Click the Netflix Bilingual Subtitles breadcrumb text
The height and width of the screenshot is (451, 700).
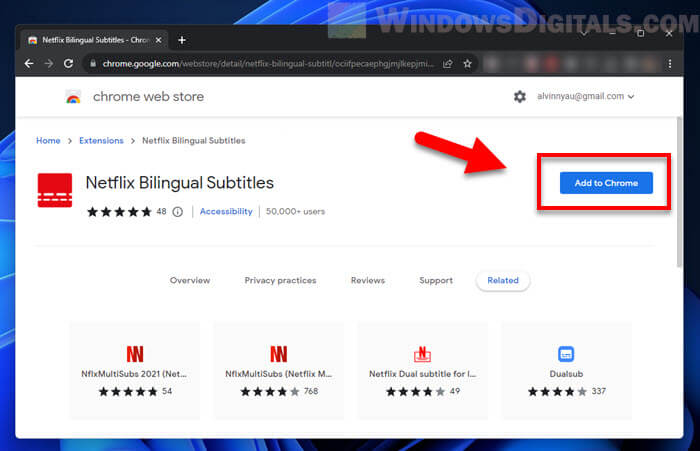[x=194, y=141]
